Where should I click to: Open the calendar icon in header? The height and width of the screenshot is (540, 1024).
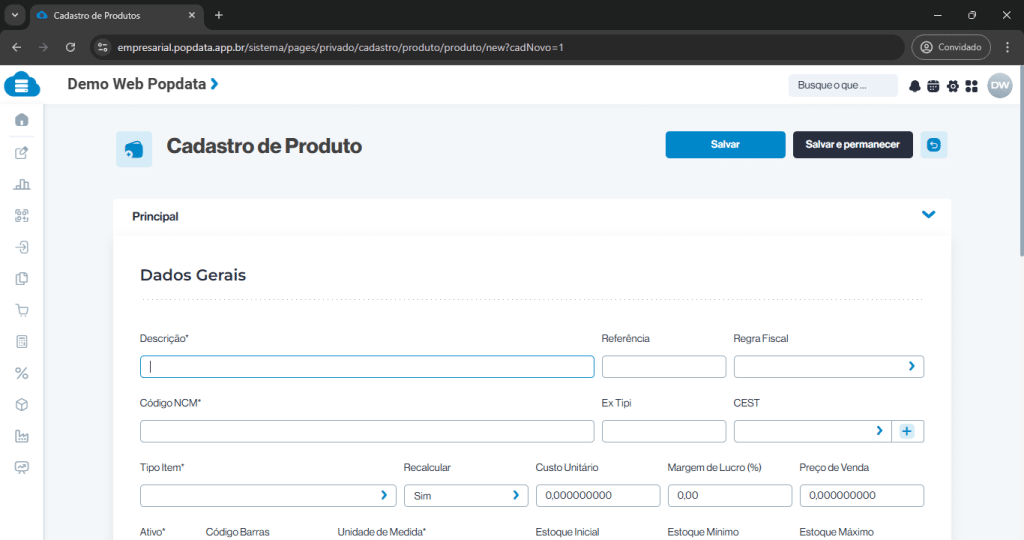[x=933, y=86]
